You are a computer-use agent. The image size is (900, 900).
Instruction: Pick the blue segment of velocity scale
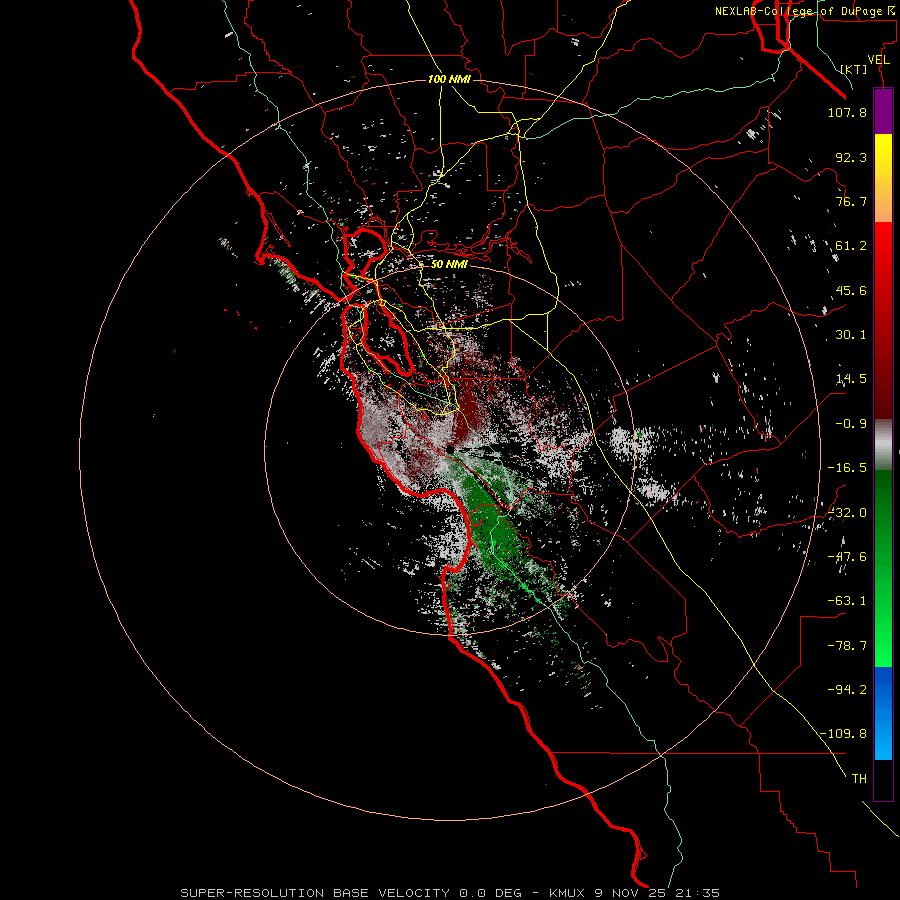[x=883, y=713]
